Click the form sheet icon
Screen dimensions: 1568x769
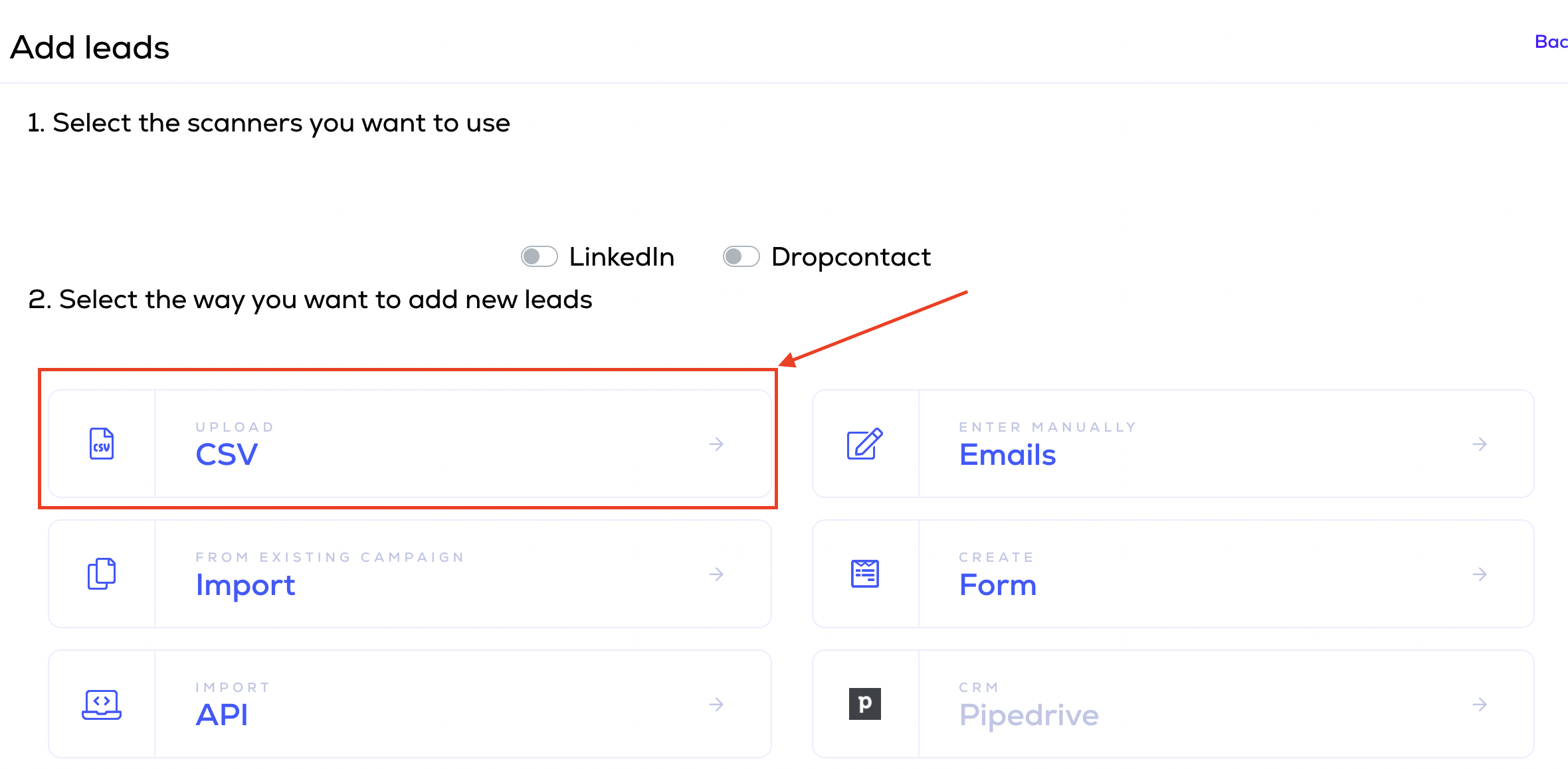click(864, 574)
